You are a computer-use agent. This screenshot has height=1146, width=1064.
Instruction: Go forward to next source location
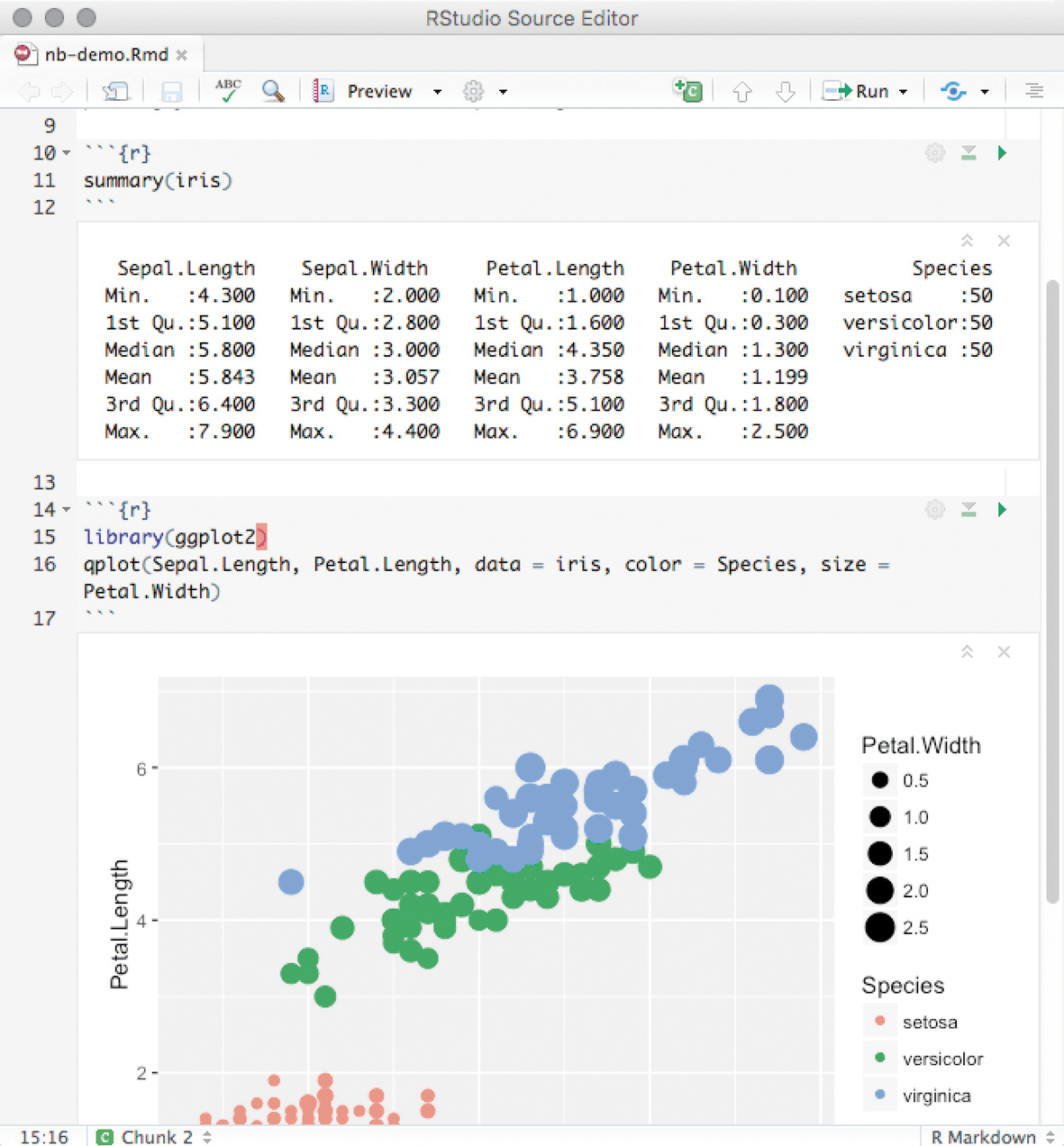click(x=62, y=91)
